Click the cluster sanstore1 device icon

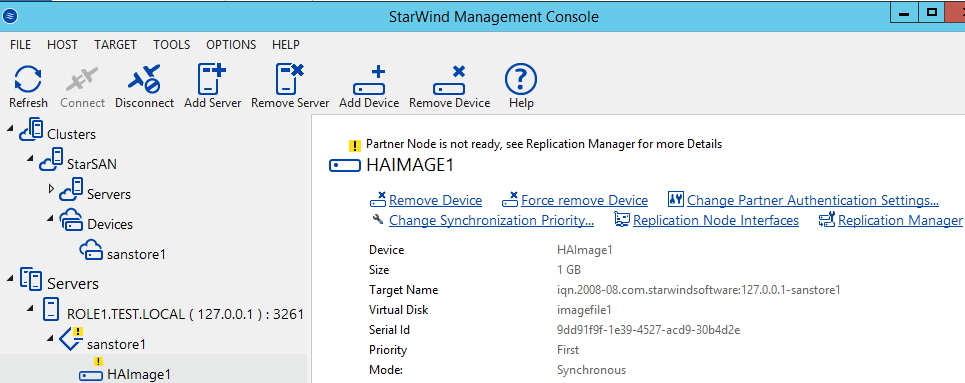click(91, 251)
